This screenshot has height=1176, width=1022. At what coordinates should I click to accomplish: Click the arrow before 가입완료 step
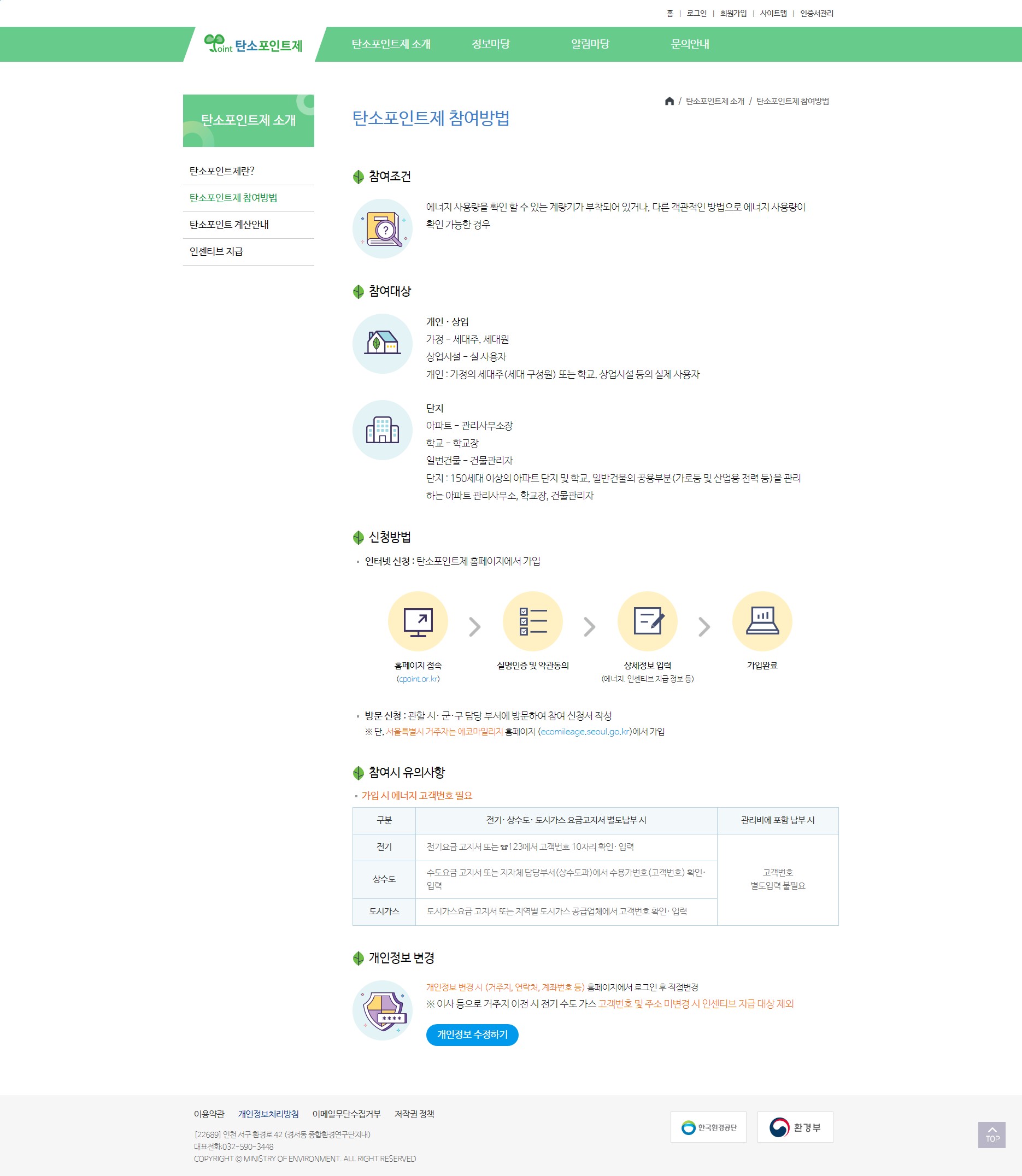(x=704, y=627)
